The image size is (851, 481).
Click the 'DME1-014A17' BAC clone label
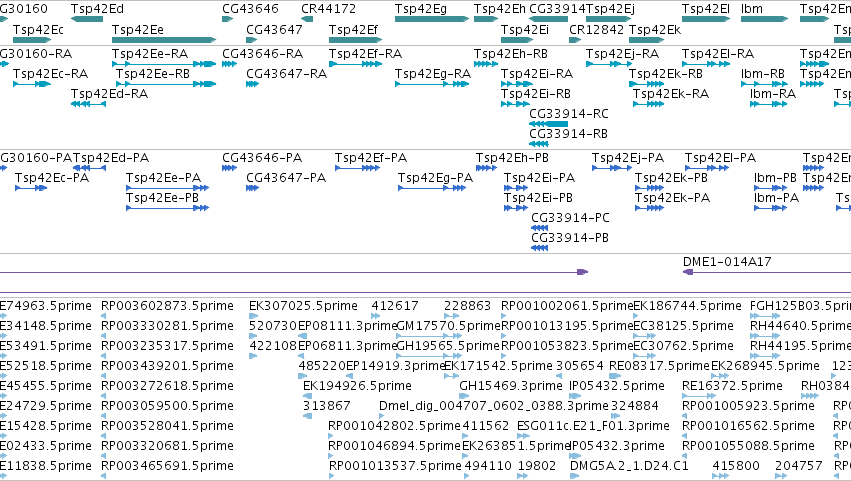[x=727, y=262]
